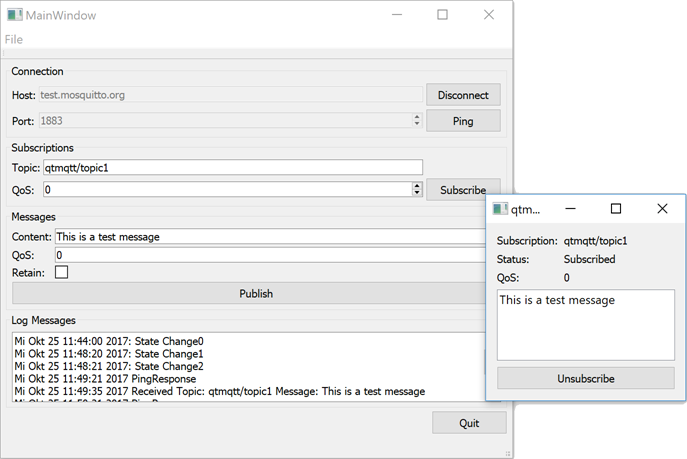
Task: Minimize the subscription popup window
Action: coord(570,209)
